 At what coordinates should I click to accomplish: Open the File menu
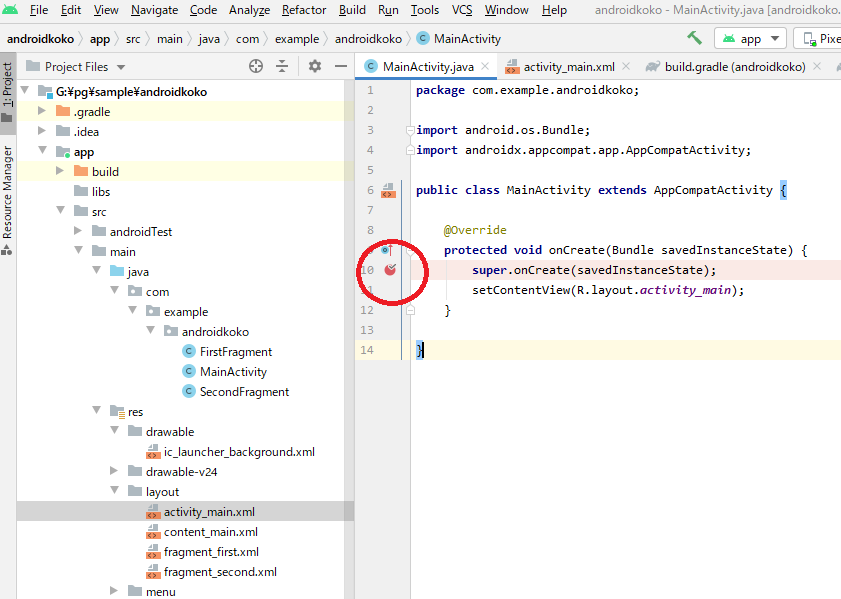pos(39,10)
